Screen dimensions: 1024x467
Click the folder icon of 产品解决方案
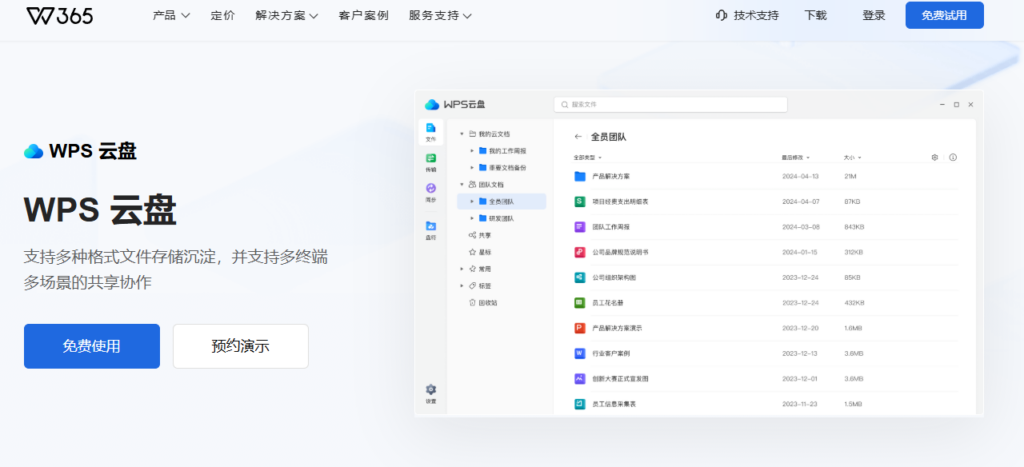tap(579, 176)
